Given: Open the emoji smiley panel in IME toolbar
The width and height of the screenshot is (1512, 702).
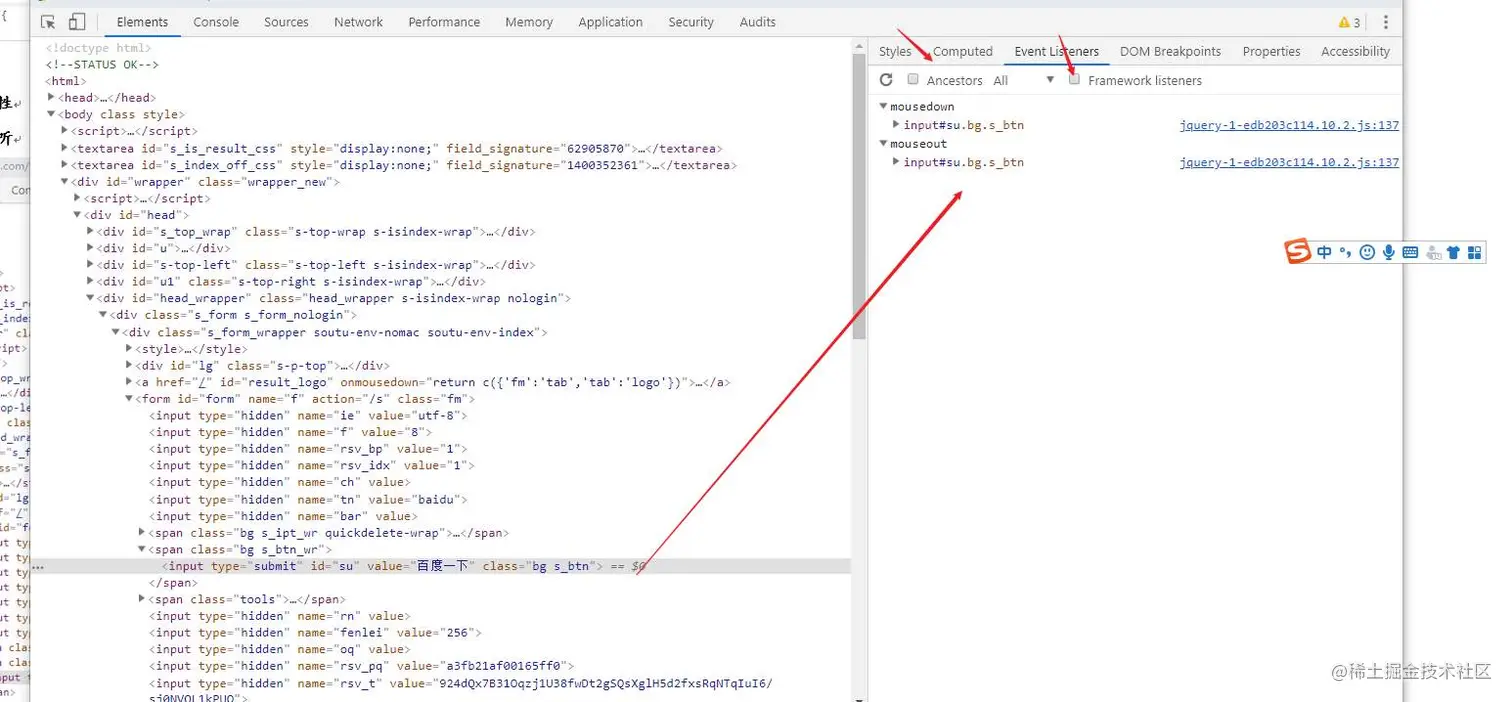Looking at the screenshot, I should 1367,253.
